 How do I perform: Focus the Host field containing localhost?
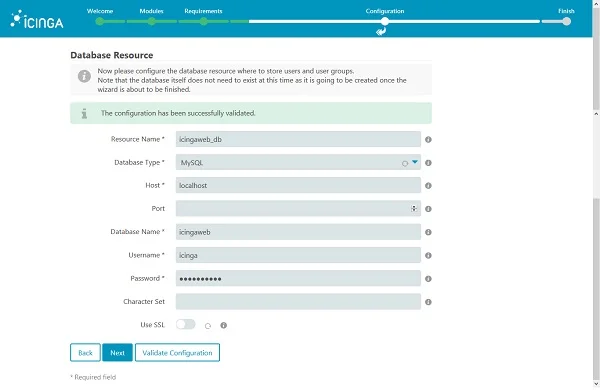point(298,185)
